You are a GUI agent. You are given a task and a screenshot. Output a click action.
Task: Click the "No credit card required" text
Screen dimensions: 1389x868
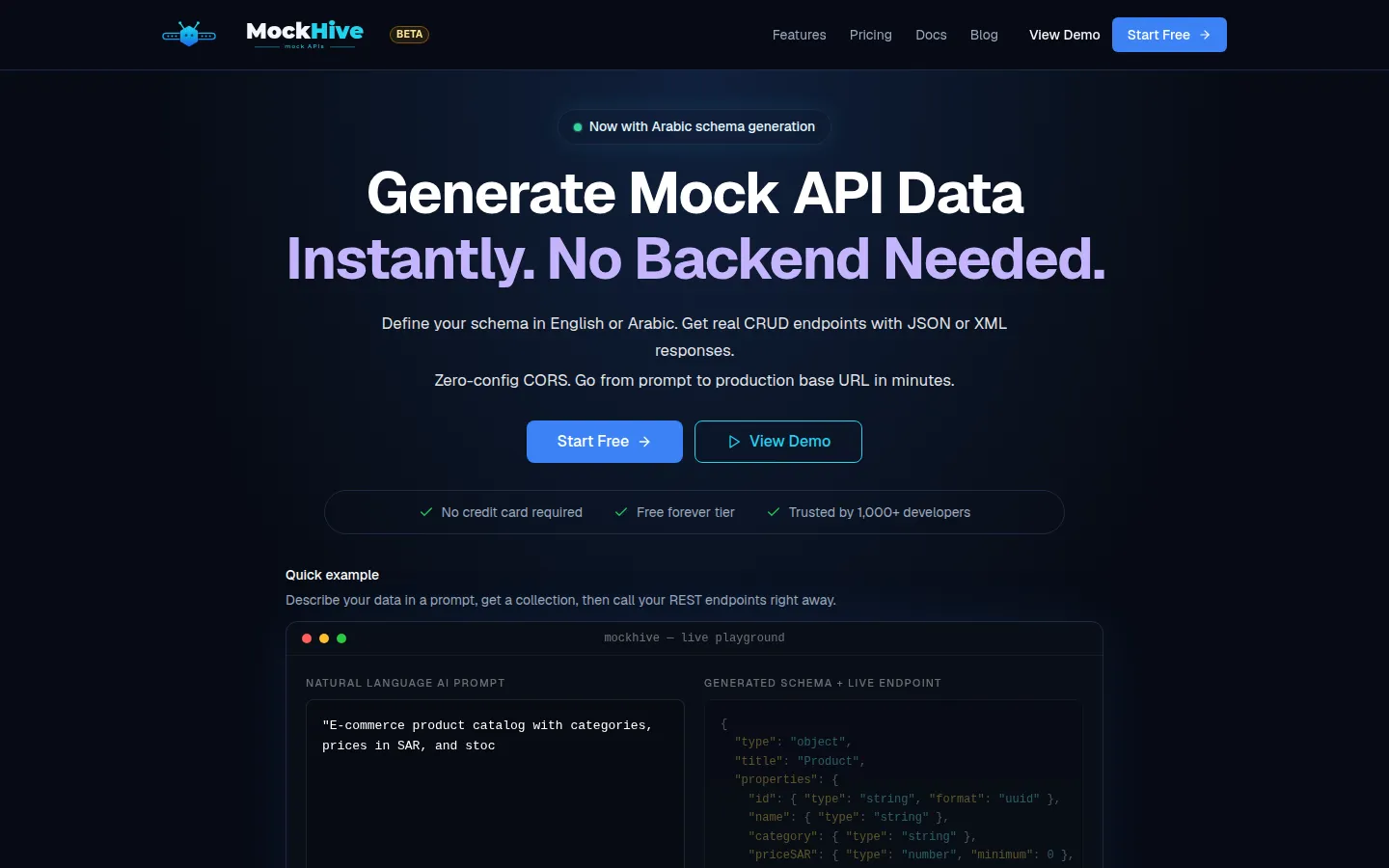(512, 512)
